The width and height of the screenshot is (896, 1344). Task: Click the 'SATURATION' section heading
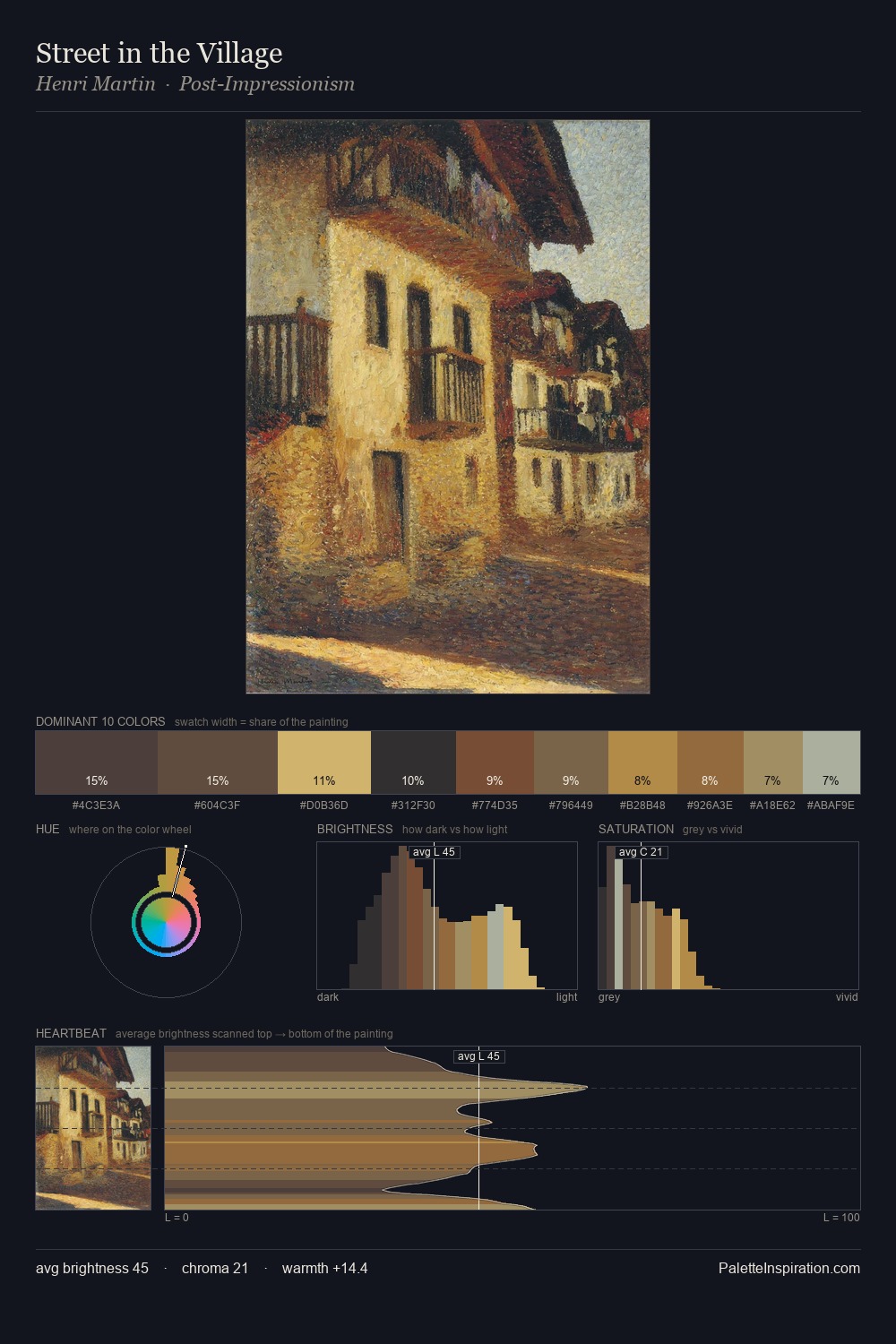(636, 829)
